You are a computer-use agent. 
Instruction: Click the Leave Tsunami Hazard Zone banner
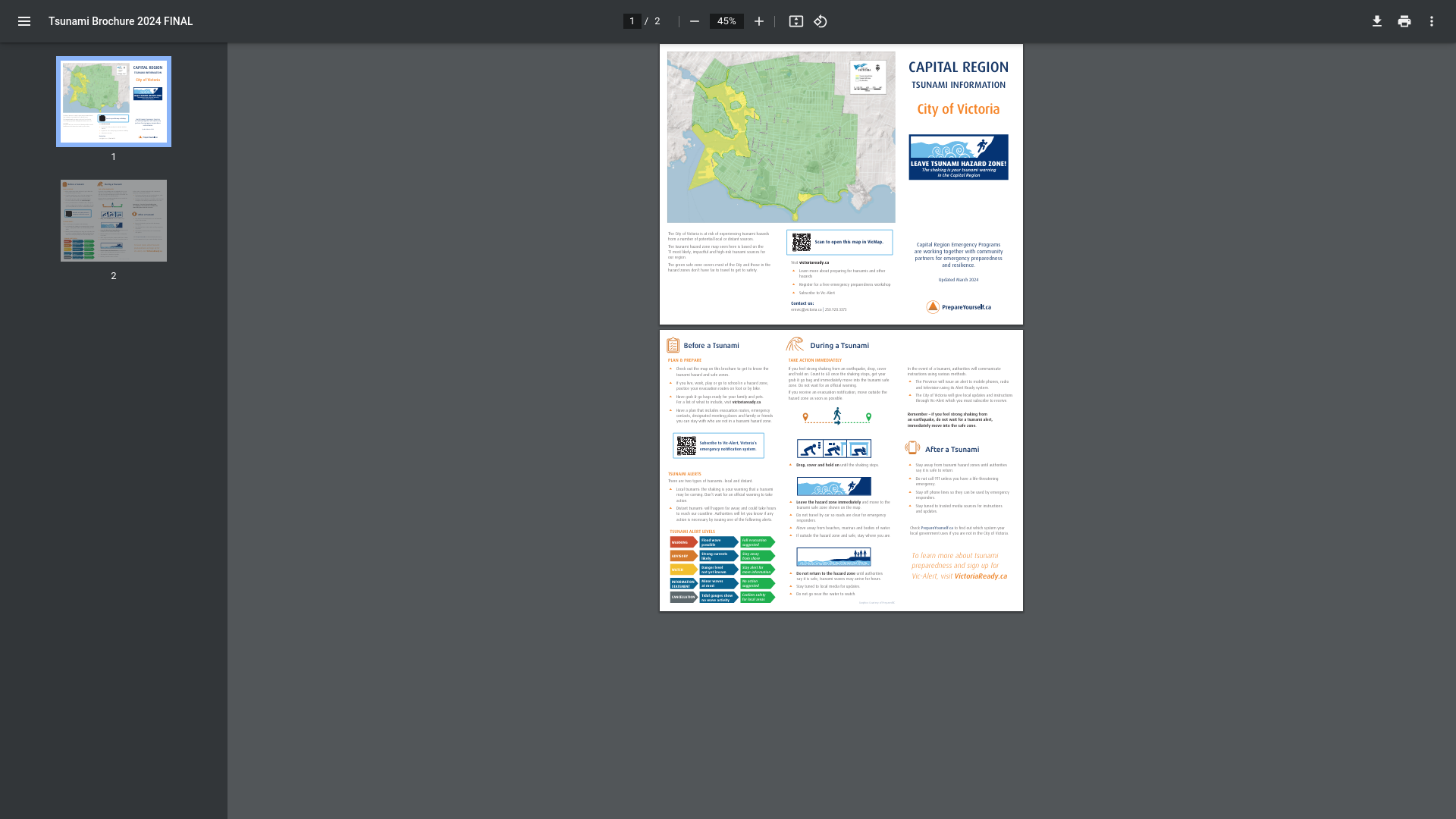959,157
